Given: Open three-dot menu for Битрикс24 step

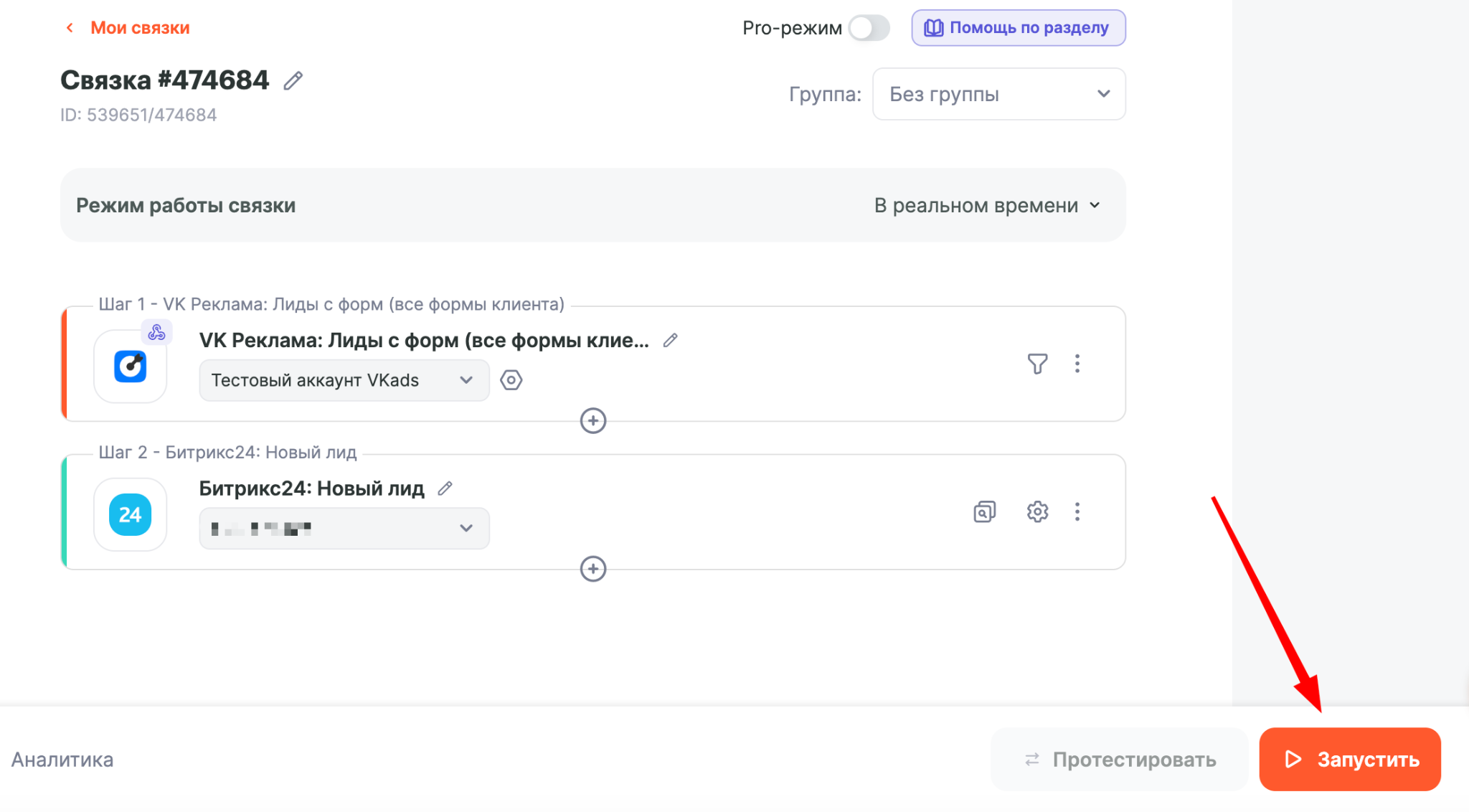Looking at the screenshot, I should coord(1077,511).
